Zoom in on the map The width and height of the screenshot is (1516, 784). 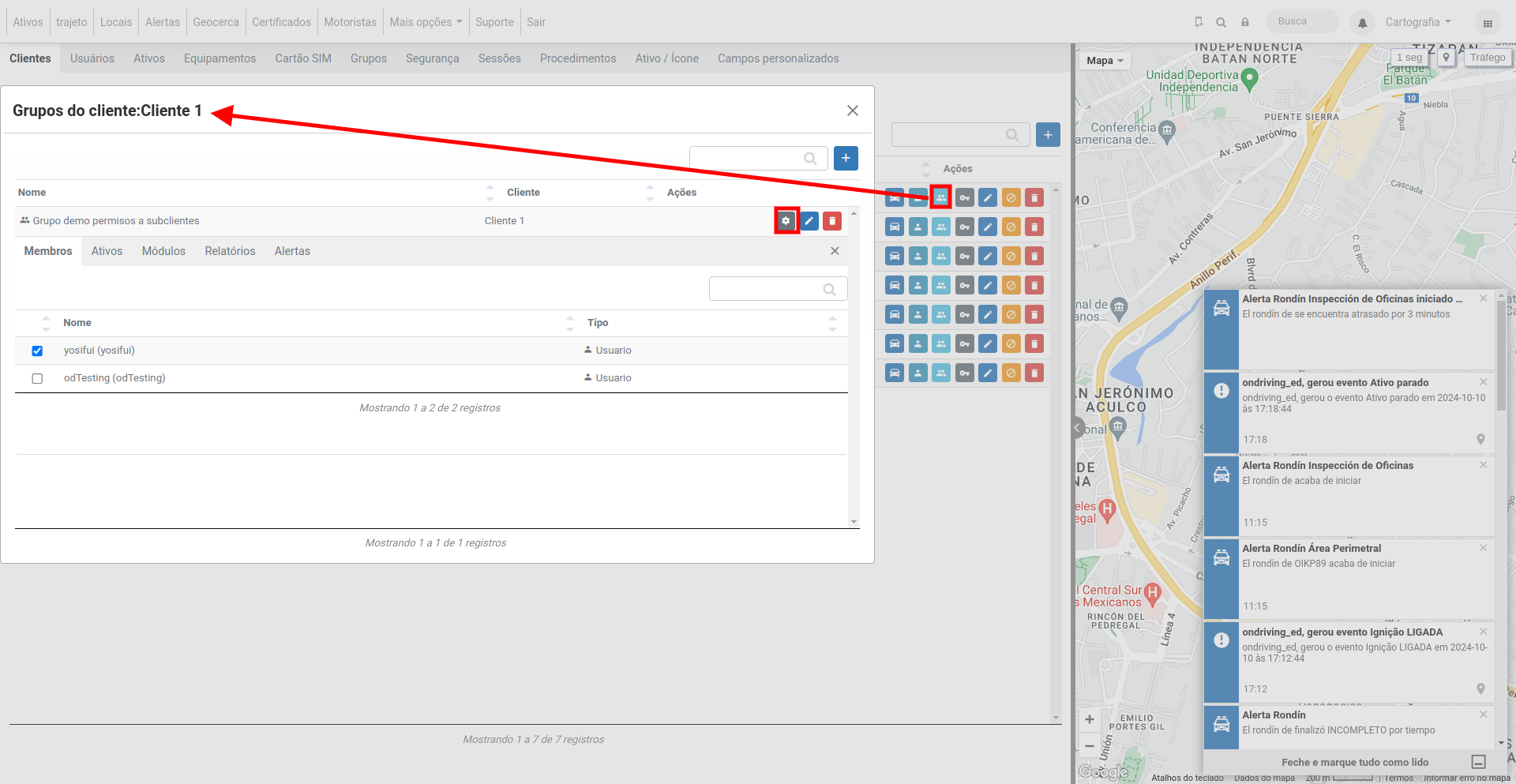coord(1090,719)
